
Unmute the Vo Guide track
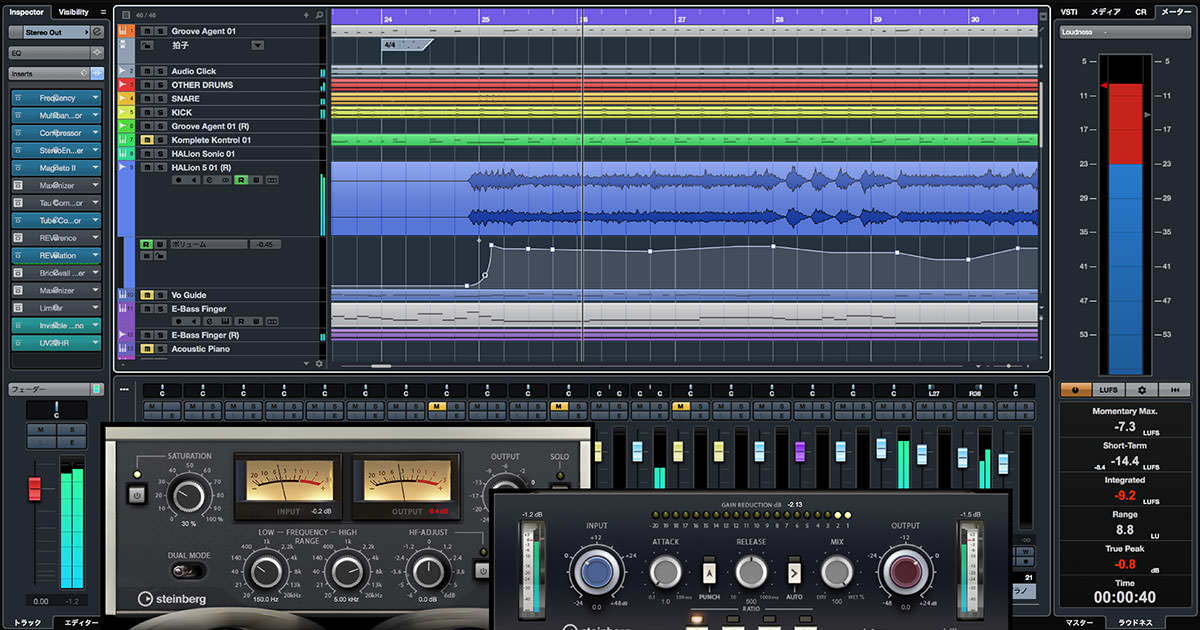tap(146, 295)
